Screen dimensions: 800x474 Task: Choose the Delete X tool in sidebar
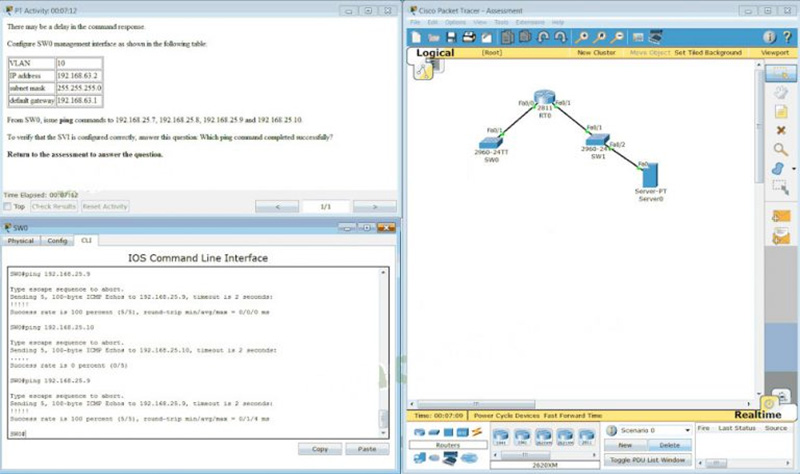tap(781, 130)
